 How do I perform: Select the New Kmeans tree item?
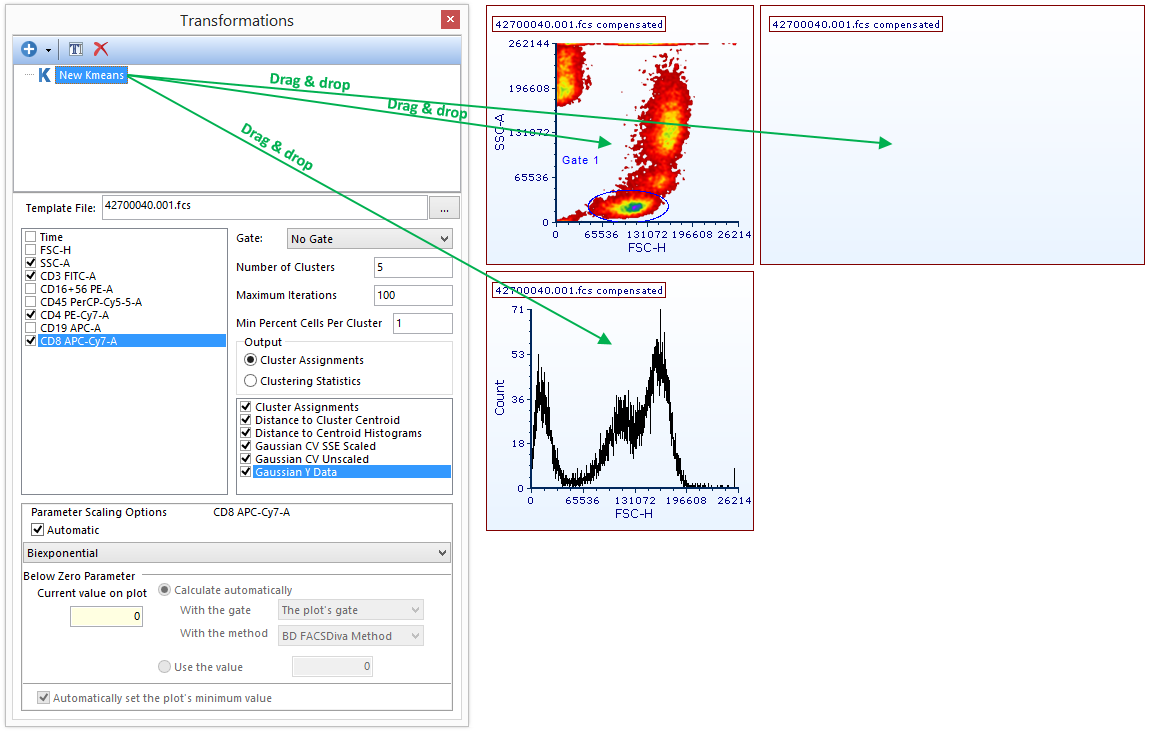pyautogui.click(x=91, y=75)
